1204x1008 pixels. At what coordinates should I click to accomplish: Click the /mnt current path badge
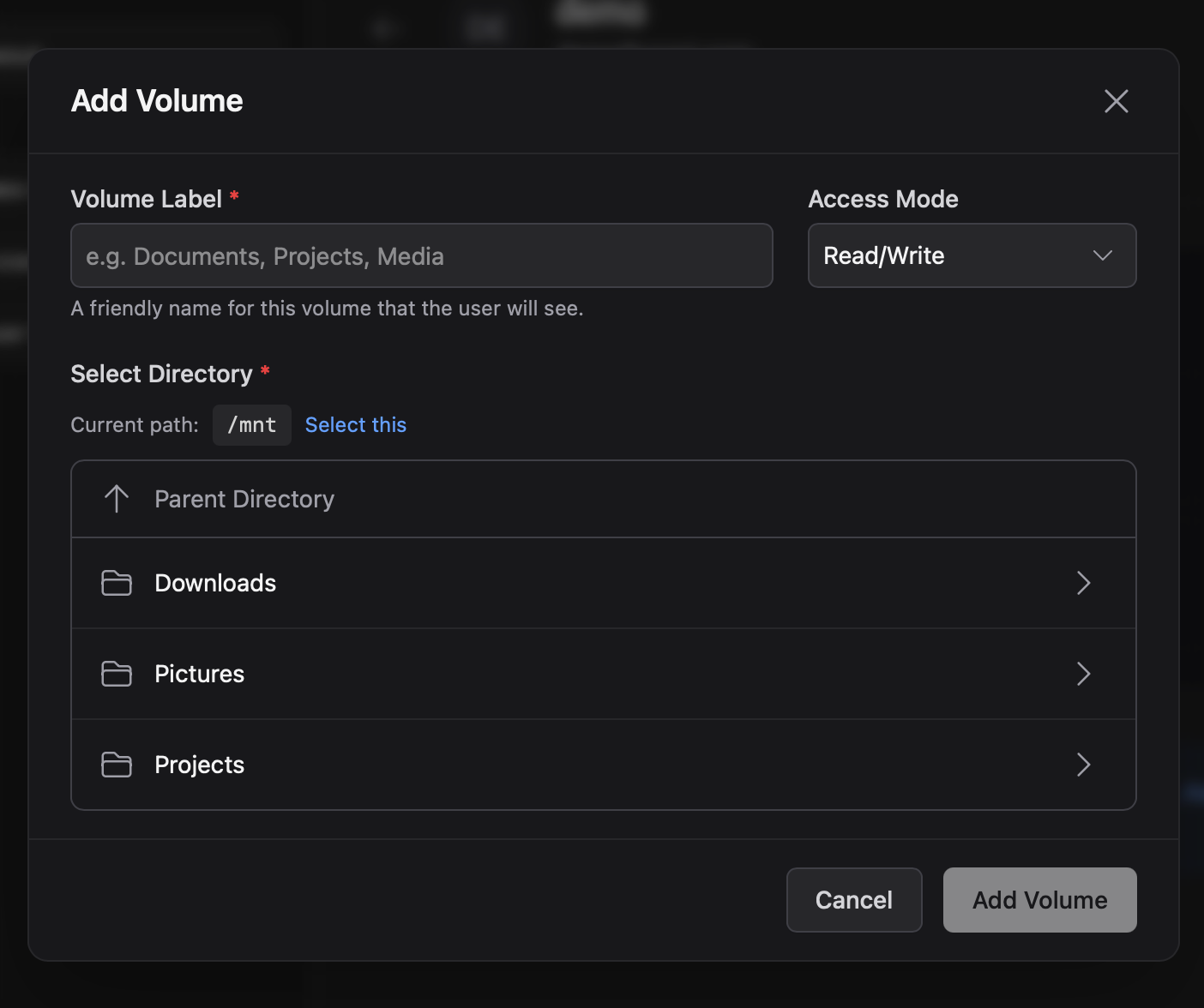251,424
